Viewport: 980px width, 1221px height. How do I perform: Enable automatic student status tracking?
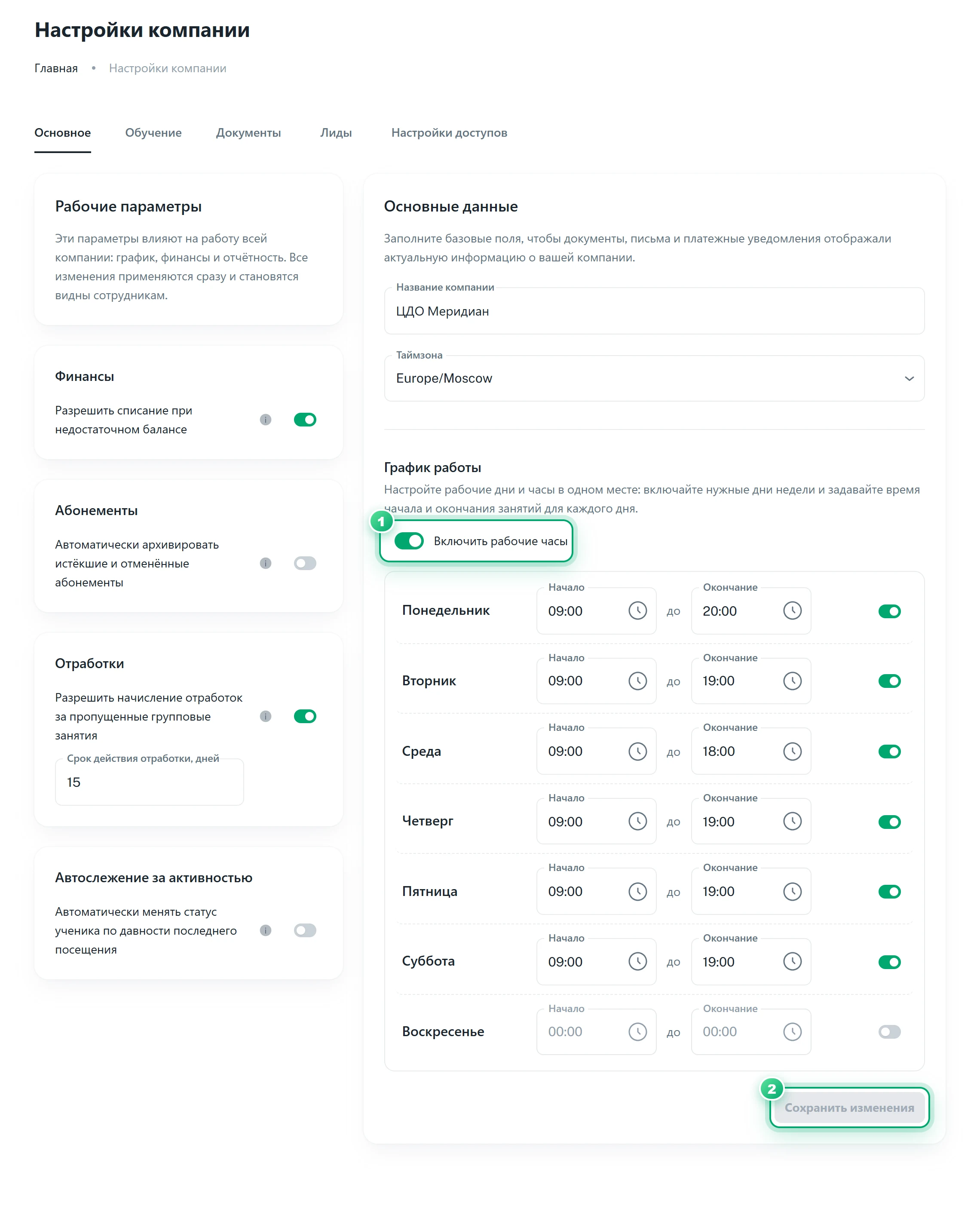point(305,930)
